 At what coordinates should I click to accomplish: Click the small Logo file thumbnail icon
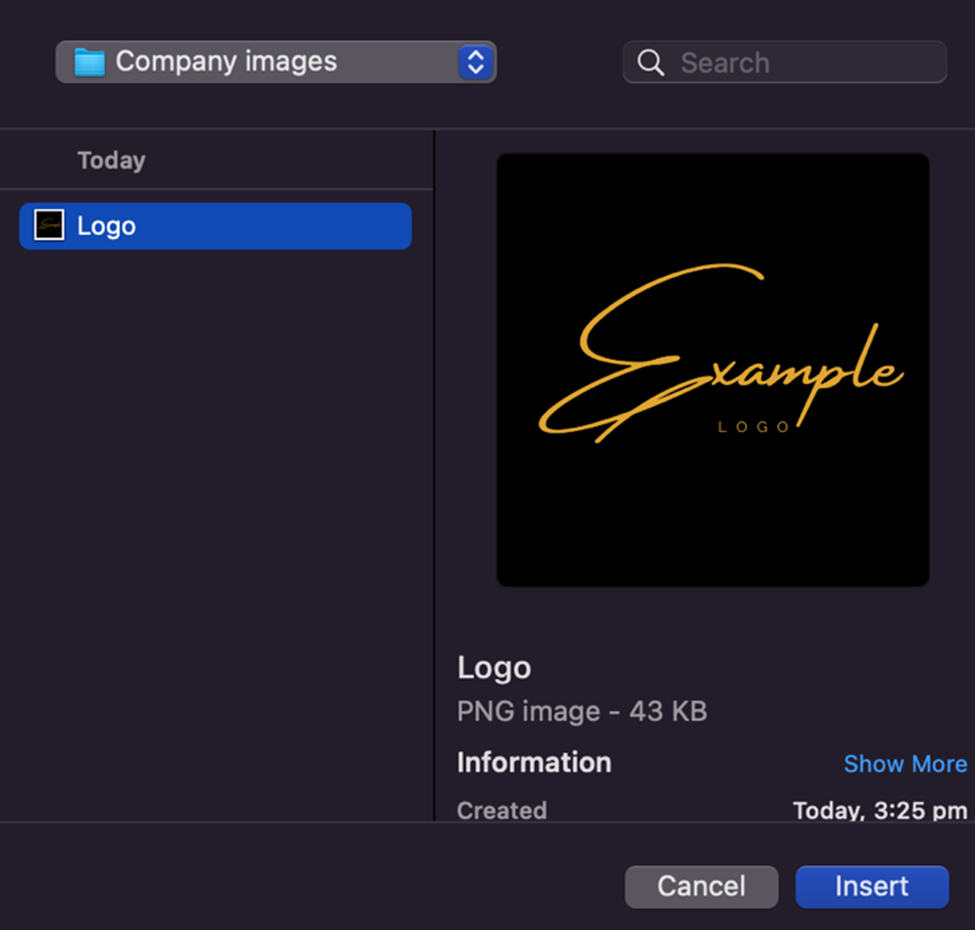(49, 225)
